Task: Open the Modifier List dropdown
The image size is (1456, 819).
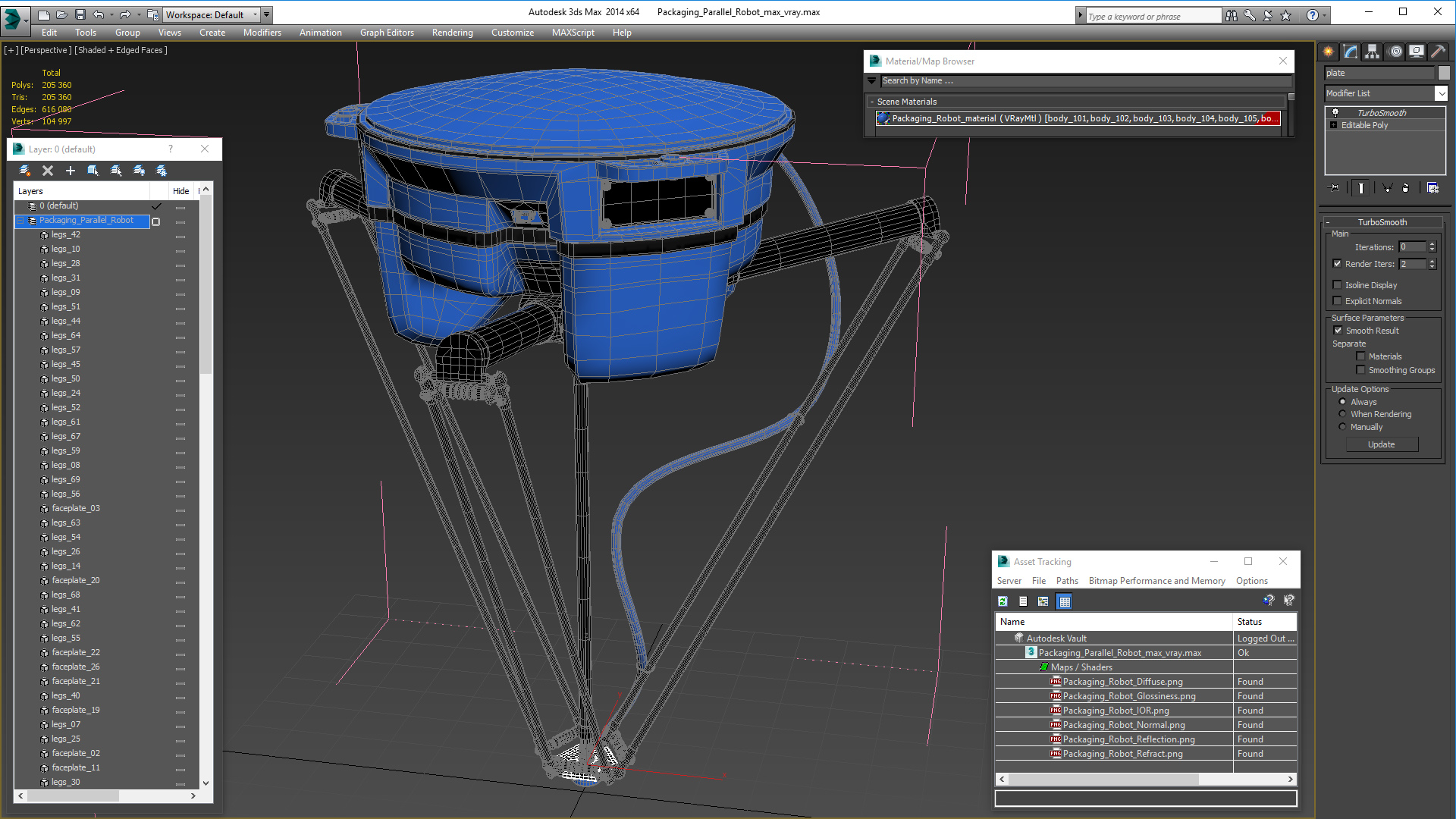Action: point(1441,93)
